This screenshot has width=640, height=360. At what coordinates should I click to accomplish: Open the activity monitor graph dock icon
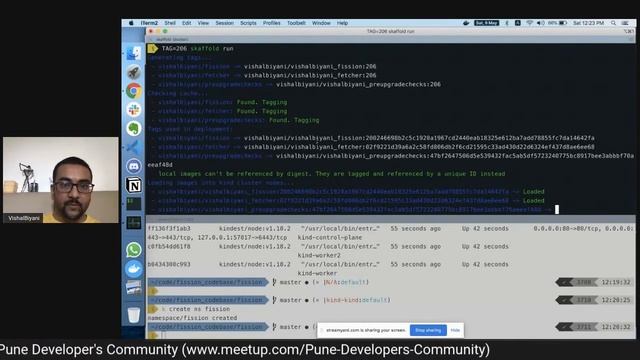coord(133,222)
